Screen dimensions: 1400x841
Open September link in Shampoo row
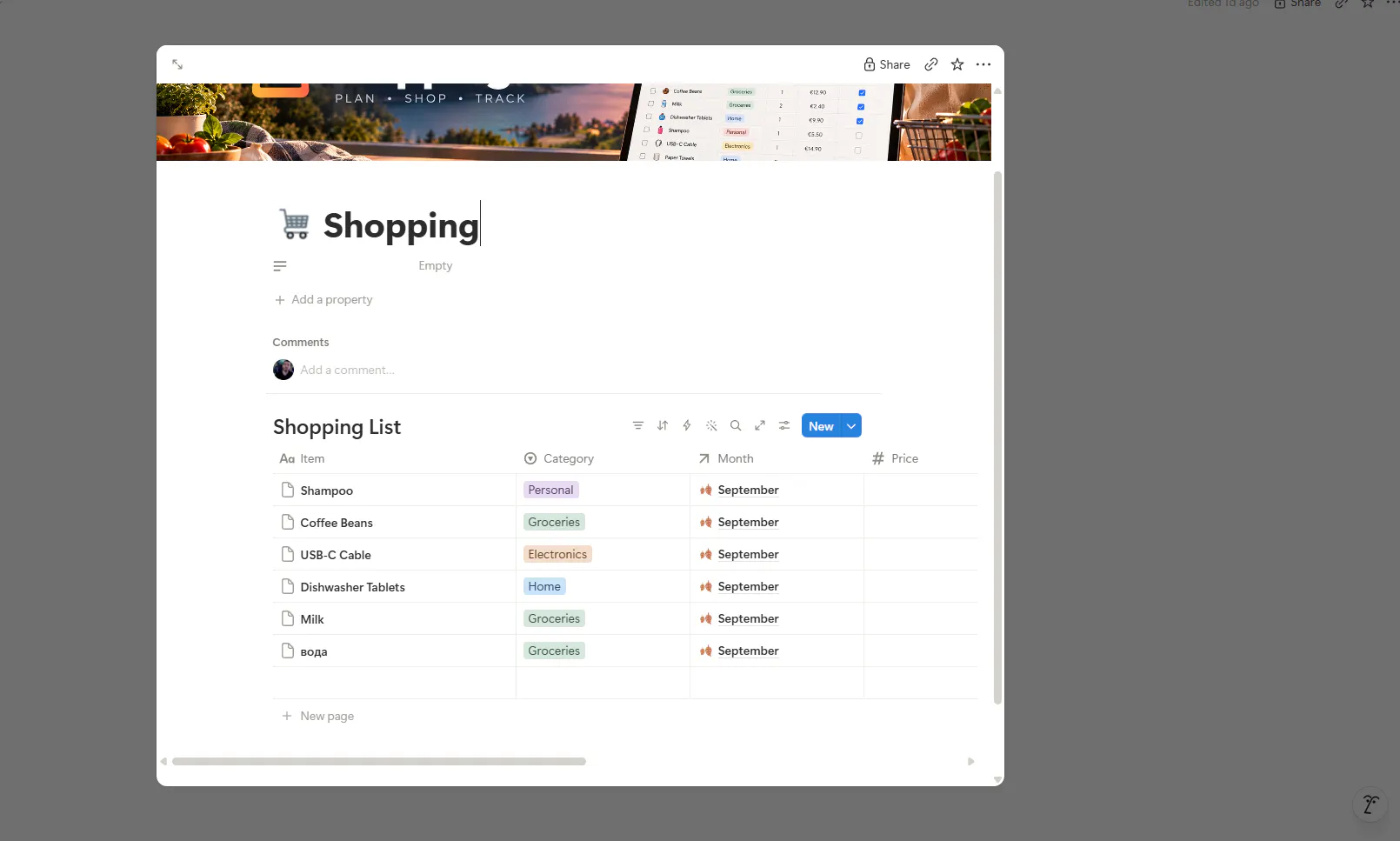pyautogui.click(x=748, y=490)
